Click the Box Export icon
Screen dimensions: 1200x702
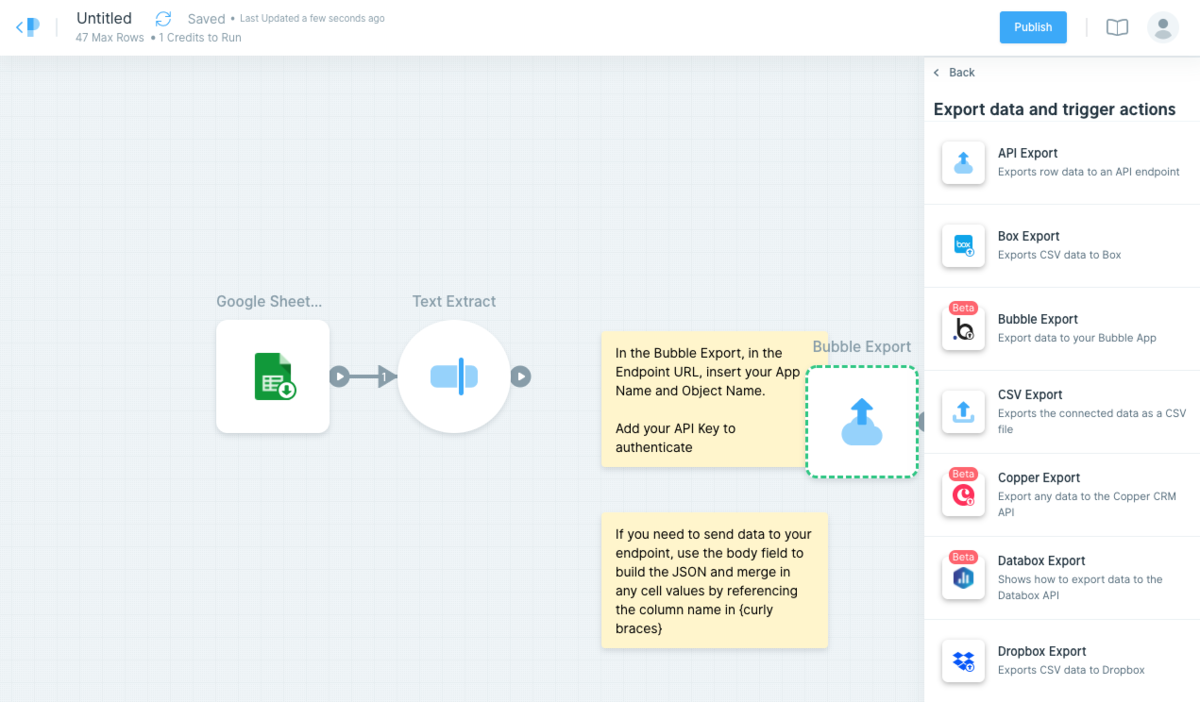[964, 245]
